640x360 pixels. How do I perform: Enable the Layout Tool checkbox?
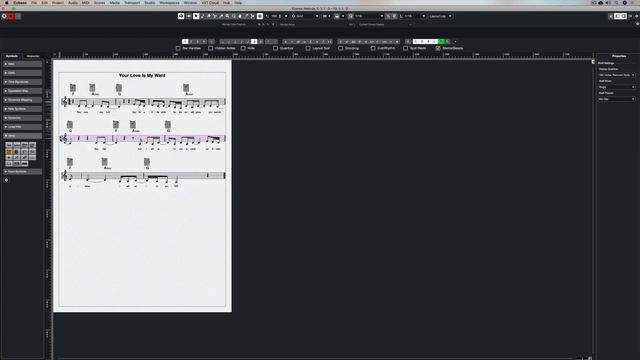click(x=308, y=48)
